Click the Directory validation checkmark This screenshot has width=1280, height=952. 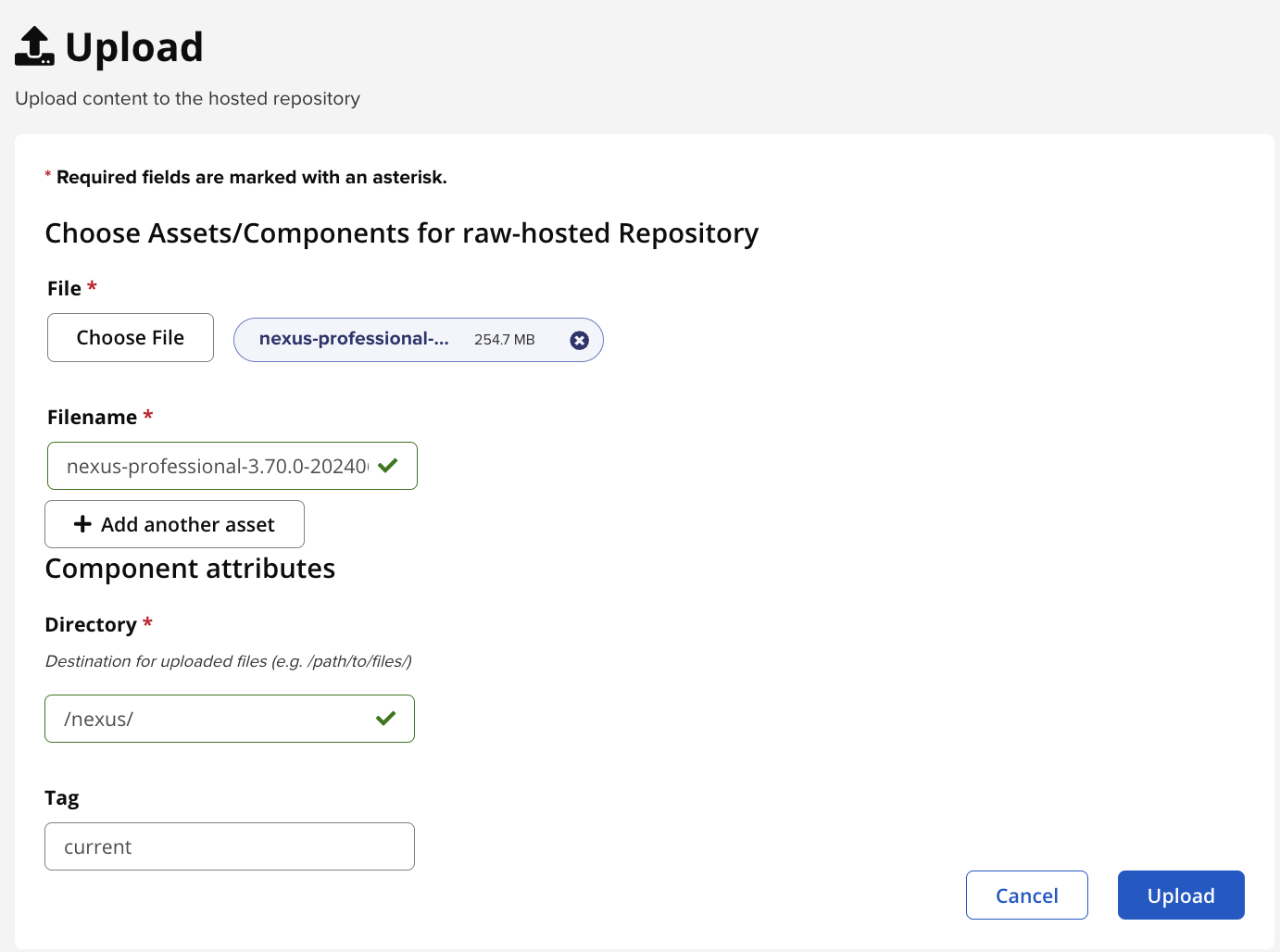(386, 718)
